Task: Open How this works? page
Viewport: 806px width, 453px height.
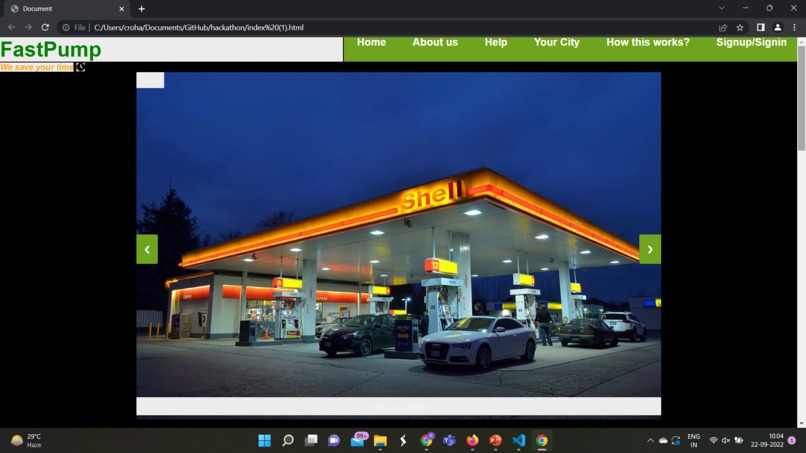Action: tap(648, 43)
